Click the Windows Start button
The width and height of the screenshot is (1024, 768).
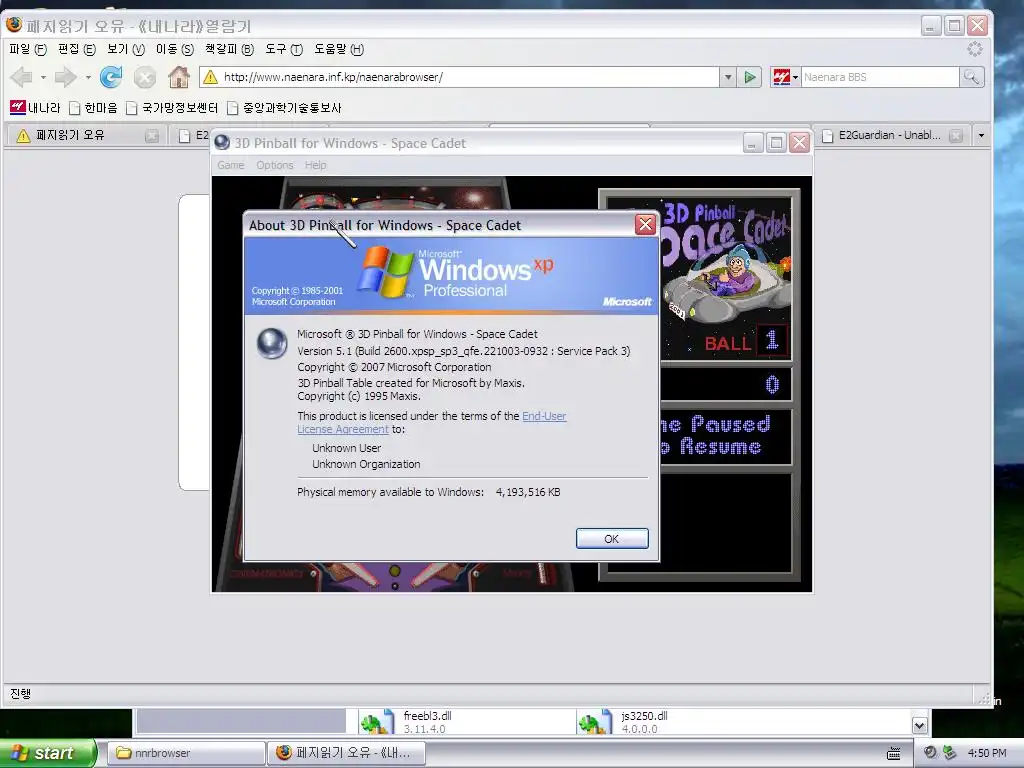tap(47, 753)
